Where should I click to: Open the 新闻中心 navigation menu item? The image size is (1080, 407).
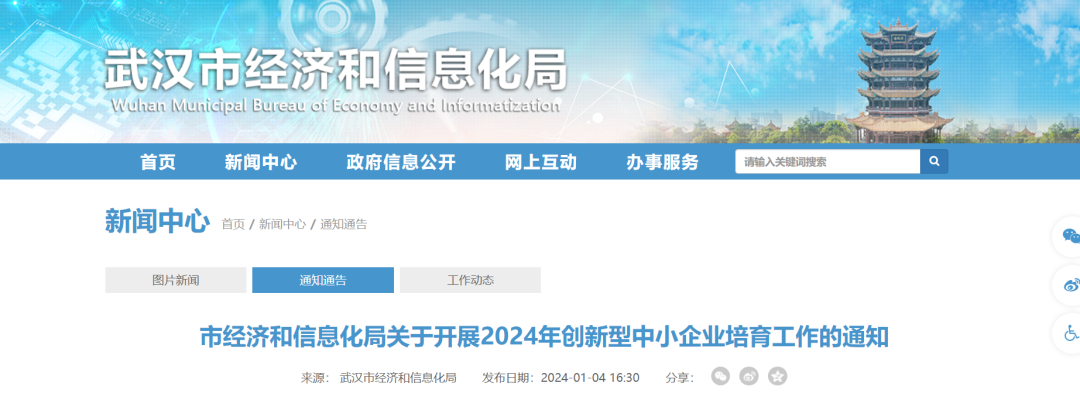pos(261,162)
